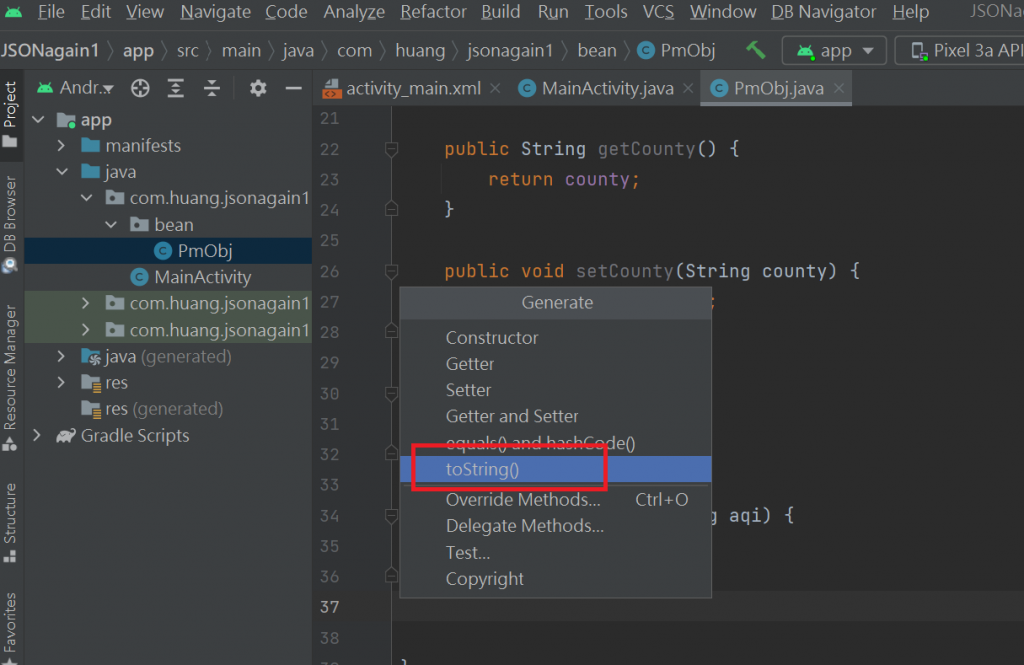Viewport: 1024px width, 665px height.
Task: Open the Project tool window sidebar tab
Action: pyautogui.click(x=10, y=114)
